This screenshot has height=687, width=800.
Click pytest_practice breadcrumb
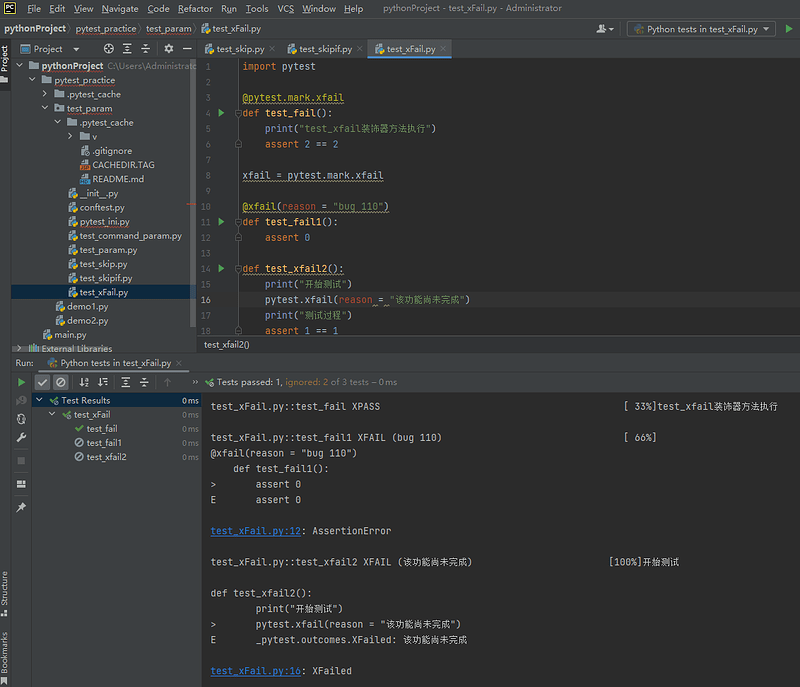[x=106, y=29]
